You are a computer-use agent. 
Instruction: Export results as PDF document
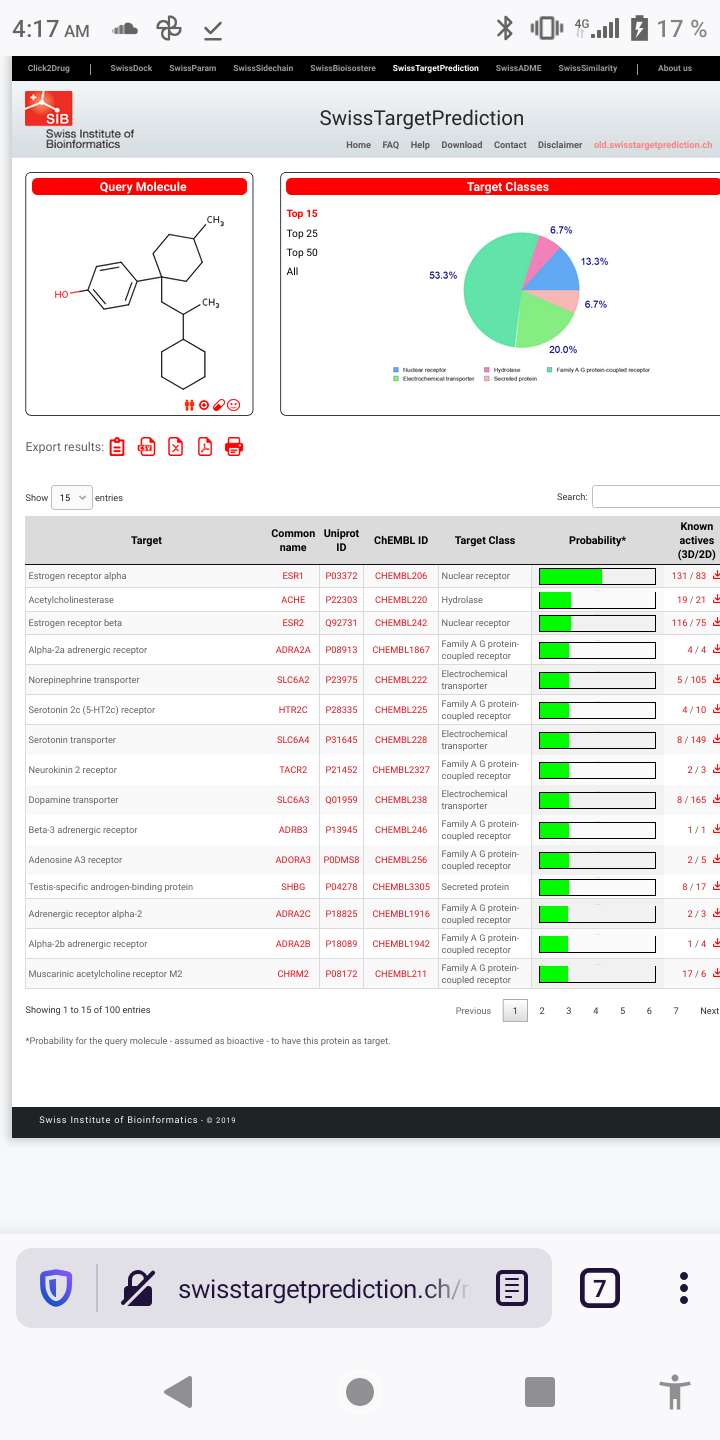(205, 447)
